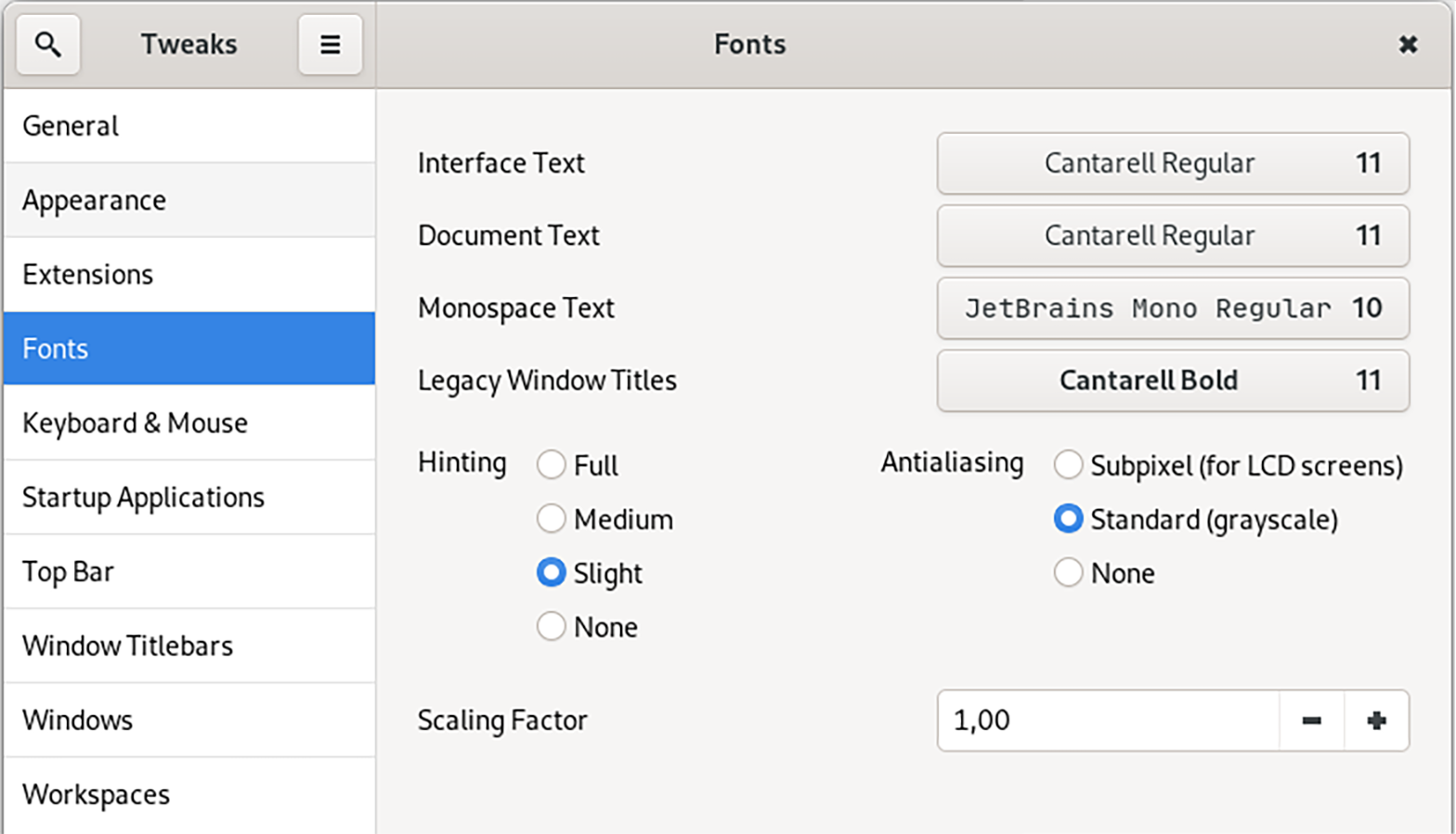This screenshot has height=834, width=1456.
Task: Switch to the Appearance section
Action: [x=189, y=201]
